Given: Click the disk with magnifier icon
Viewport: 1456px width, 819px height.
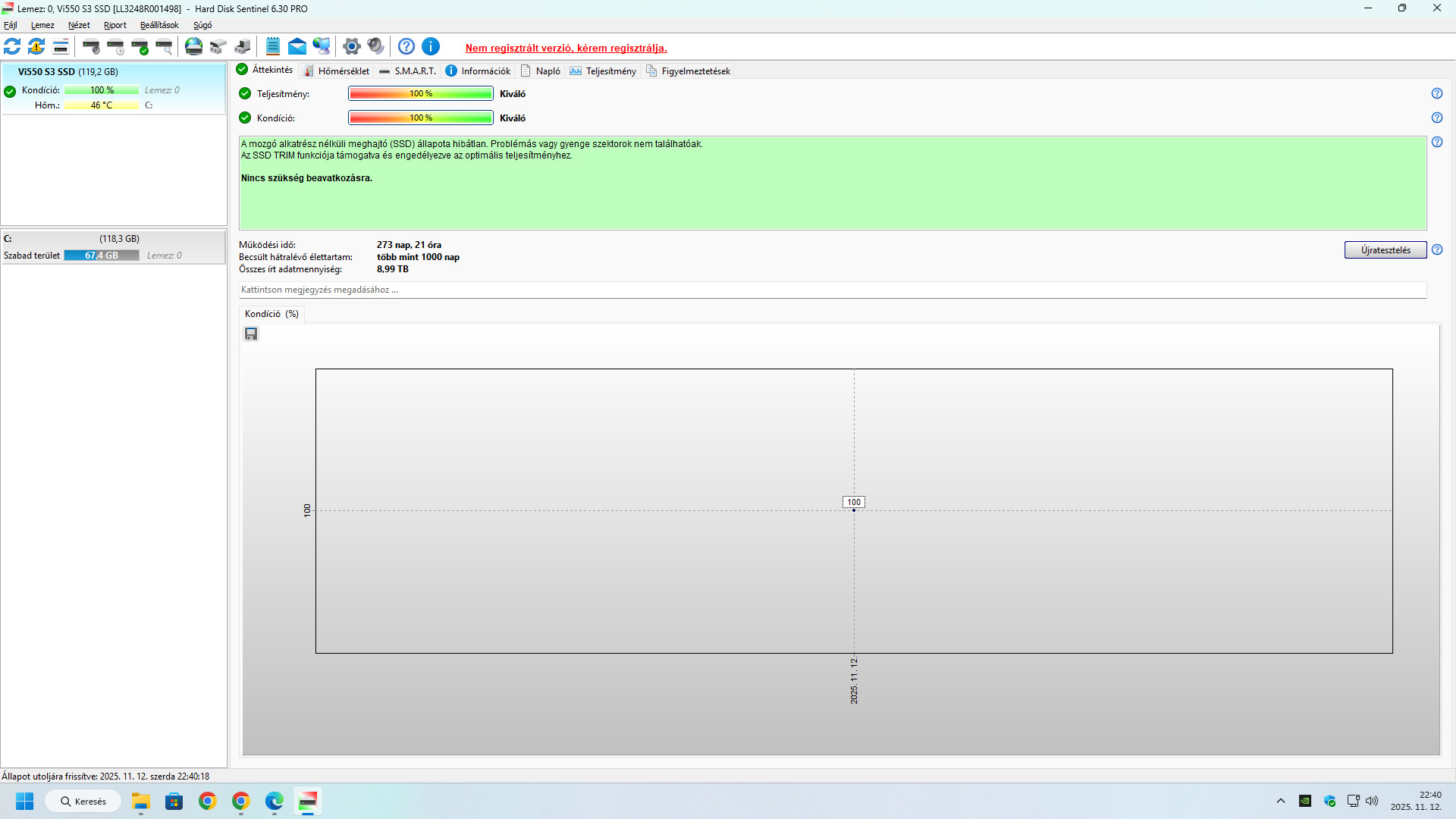Looking at the screenshot, I should (x=165, y=47).
